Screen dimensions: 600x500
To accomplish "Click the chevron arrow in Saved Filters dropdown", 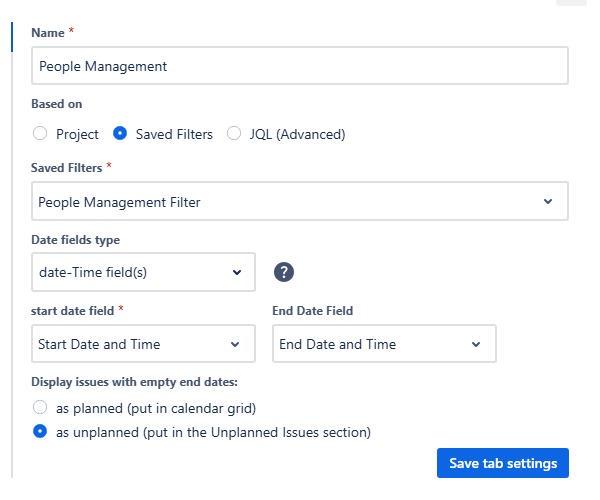I will click(x=548, y=202).
